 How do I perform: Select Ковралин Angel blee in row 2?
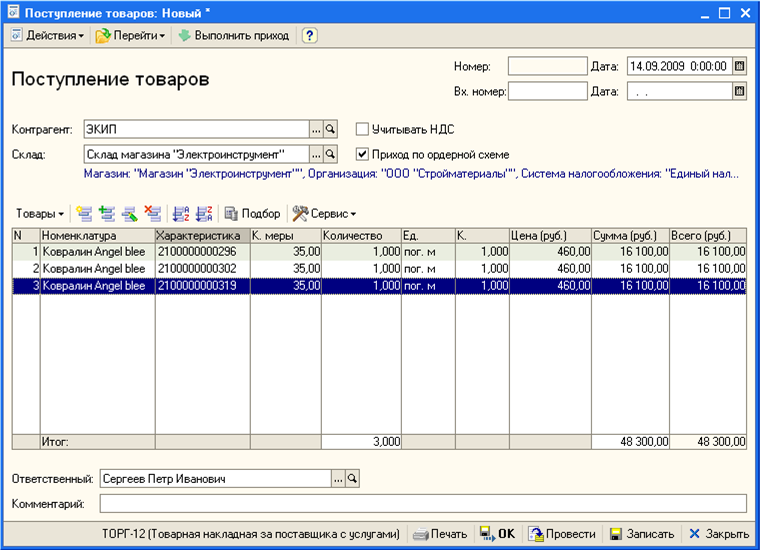click(97, 269)
